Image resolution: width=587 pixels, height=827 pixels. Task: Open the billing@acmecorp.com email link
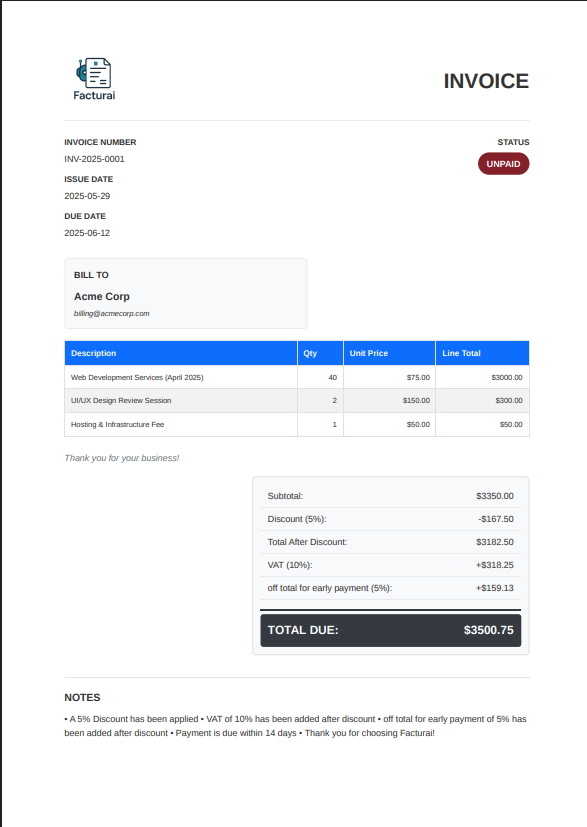pos(111,313)
